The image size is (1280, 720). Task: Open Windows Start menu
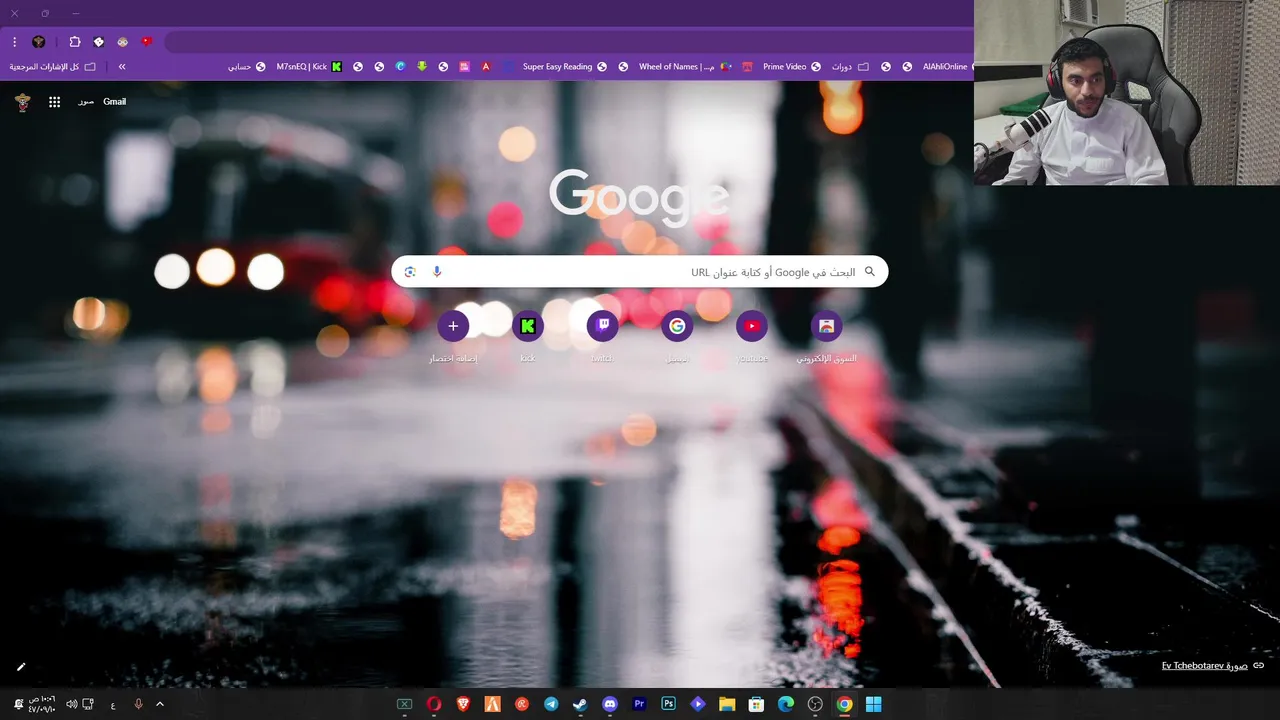873,704
